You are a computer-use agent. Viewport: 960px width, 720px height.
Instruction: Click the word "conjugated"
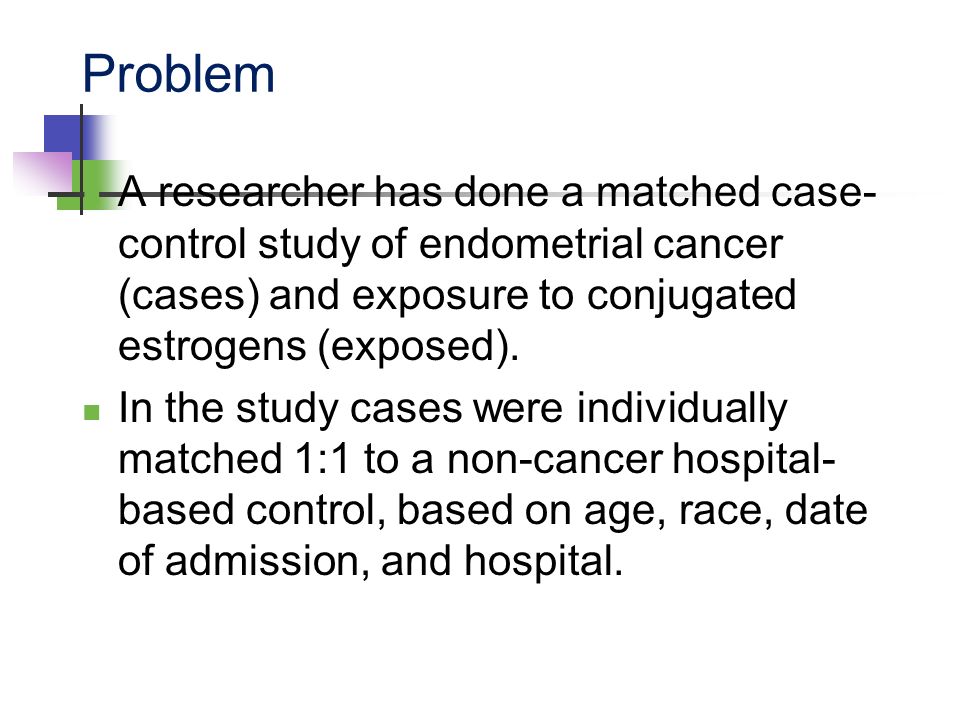pyautogui.click(x=691, y=296)
